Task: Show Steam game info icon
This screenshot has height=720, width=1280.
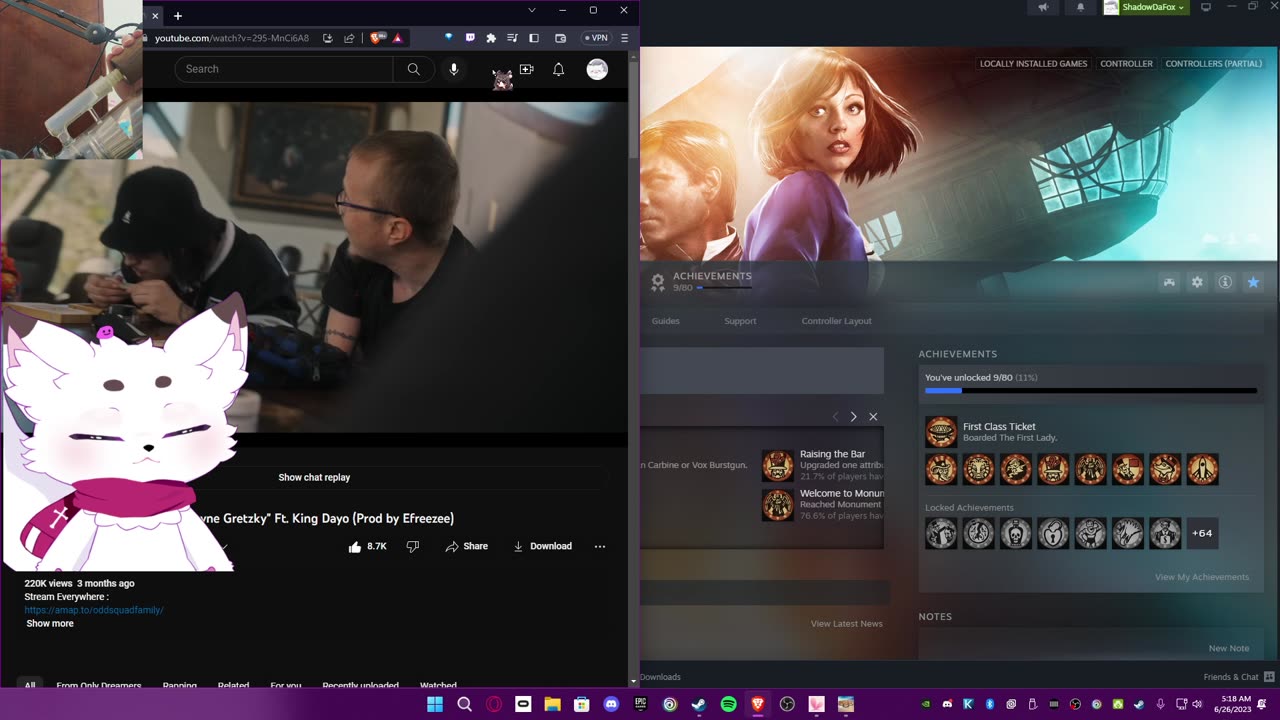Action: point(1225,283)
